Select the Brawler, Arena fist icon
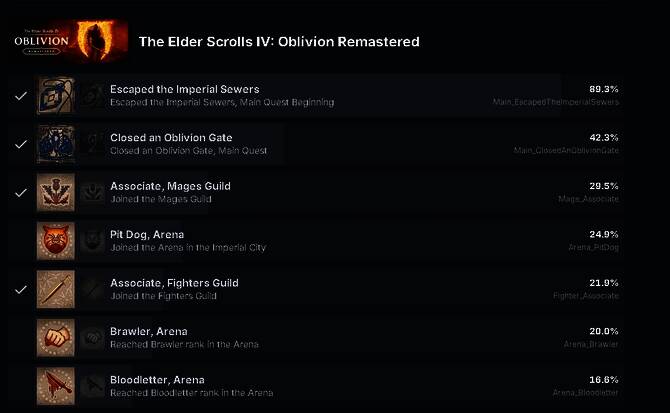The height and width of the screenshot is (413, 670). tap(55, 337)
